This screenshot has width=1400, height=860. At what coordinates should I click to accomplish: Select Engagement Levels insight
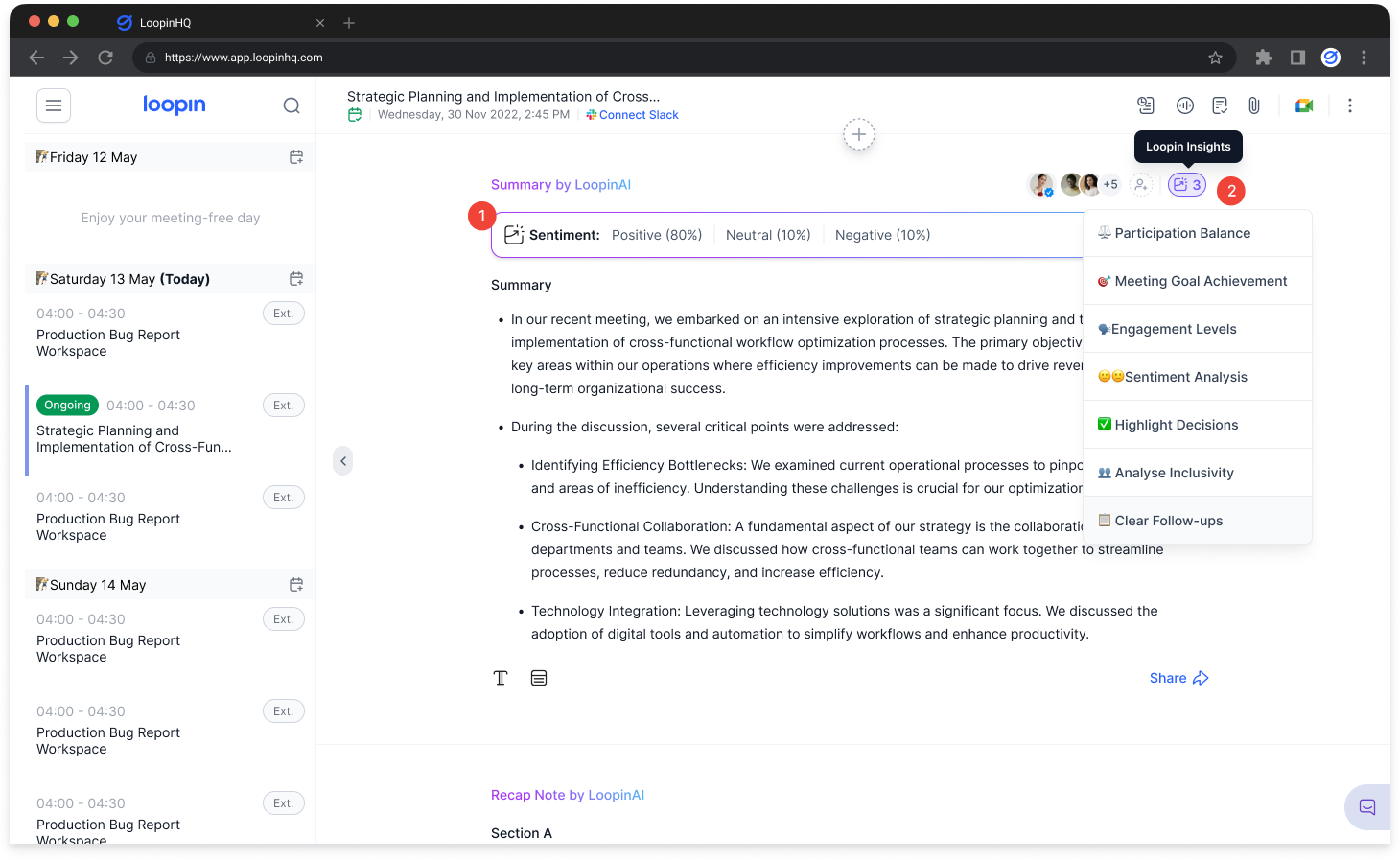pyautogui.click(x=1198, y=329)
